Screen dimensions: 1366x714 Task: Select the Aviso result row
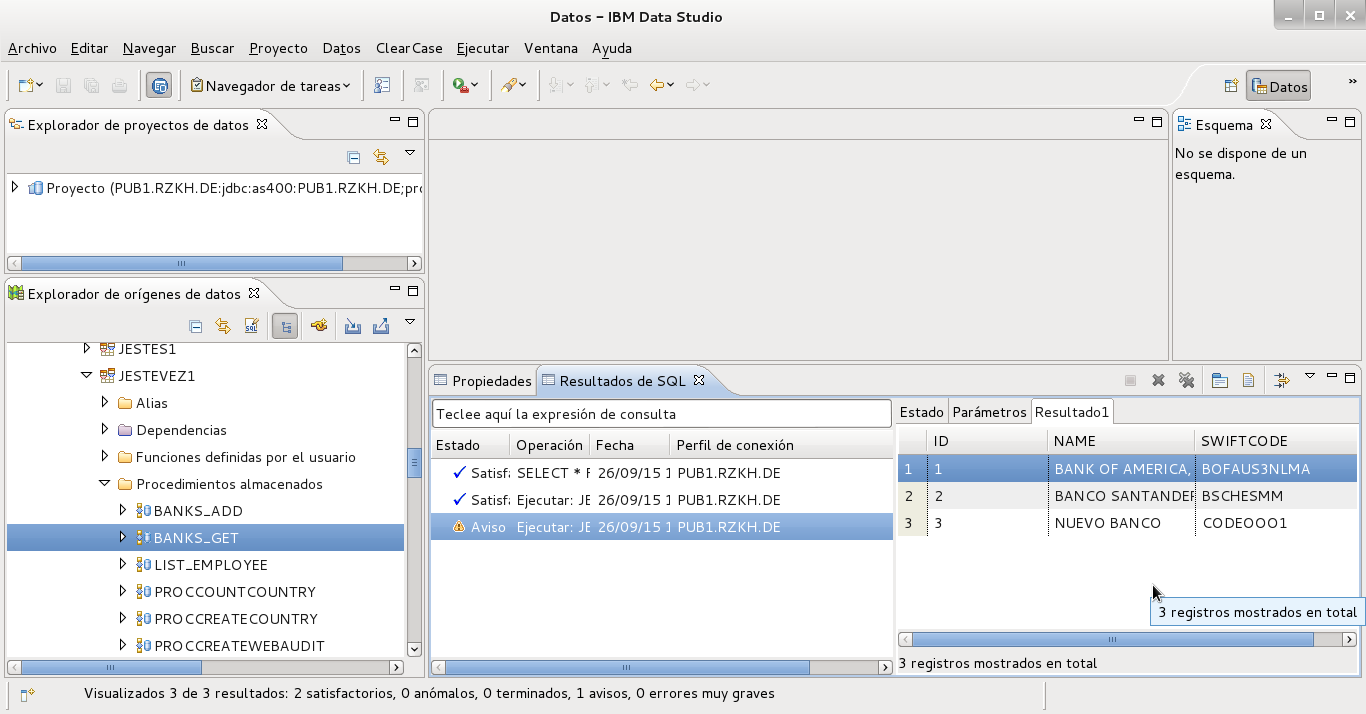(x=662, y=527)
